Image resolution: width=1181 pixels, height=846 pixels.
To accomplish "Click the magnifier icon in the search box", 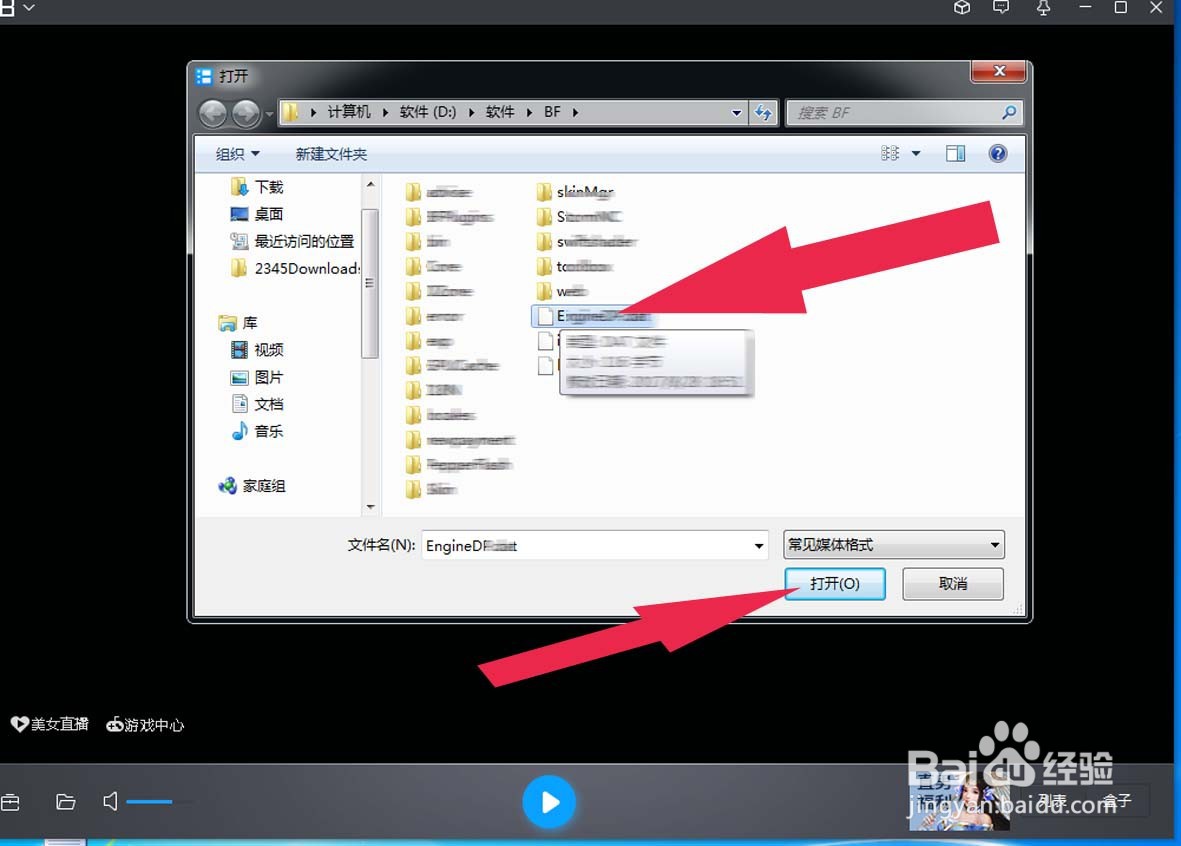I will [x=1009, y=113].
